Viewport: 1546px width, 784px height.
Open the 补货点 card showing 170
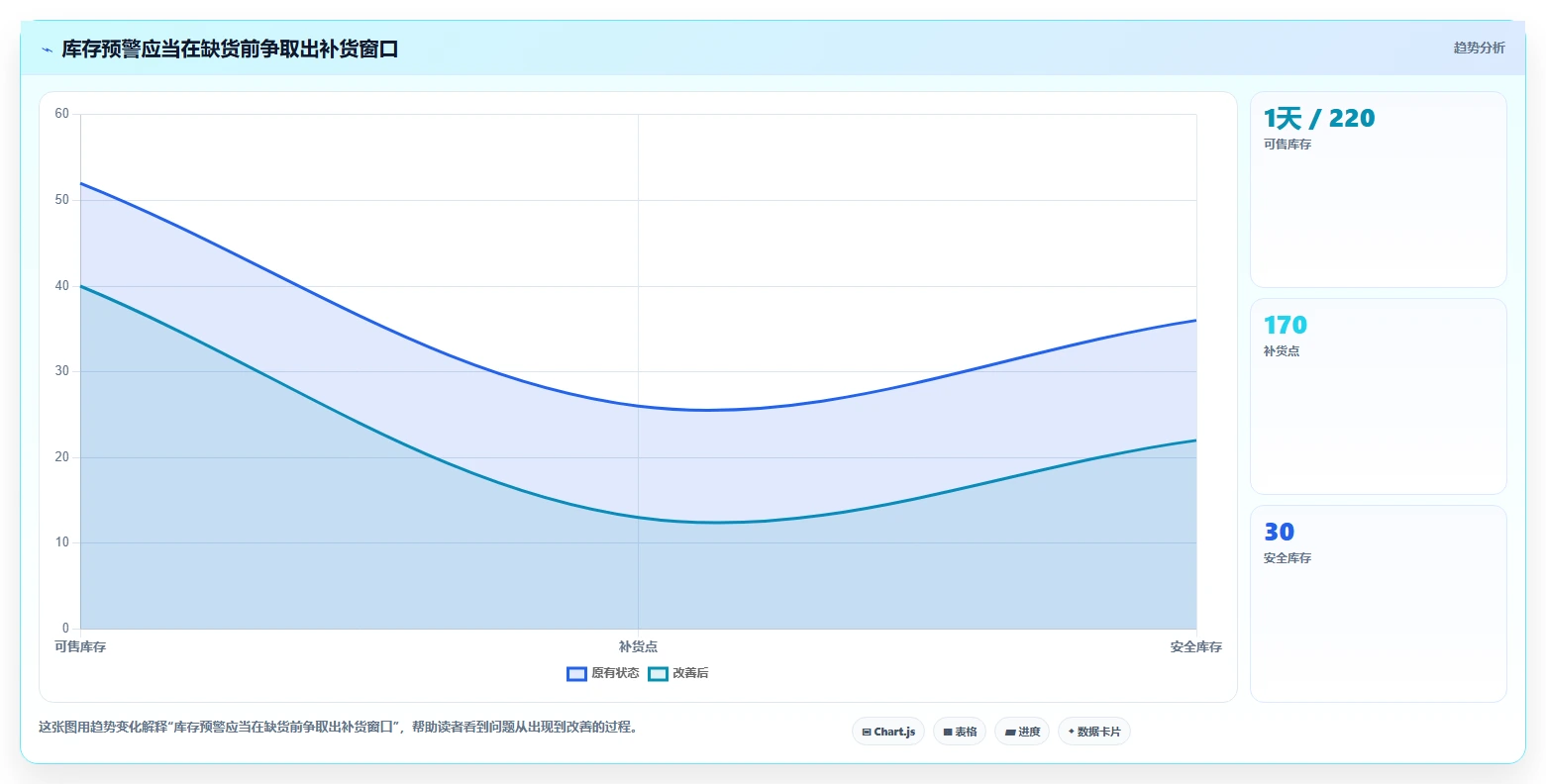pyautogui.click(x=1379, y=396)
